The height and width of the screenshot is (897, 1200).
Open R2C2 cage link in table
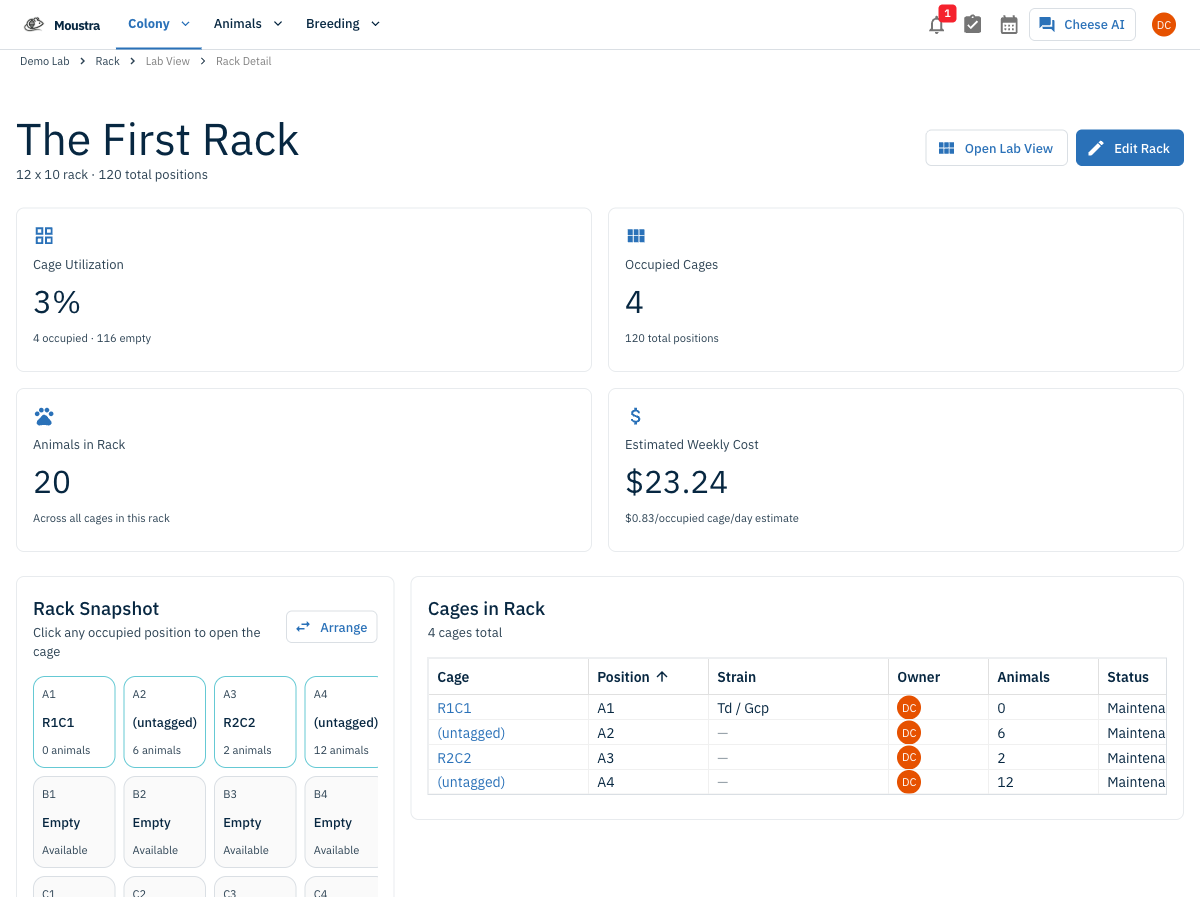point(454,757)
